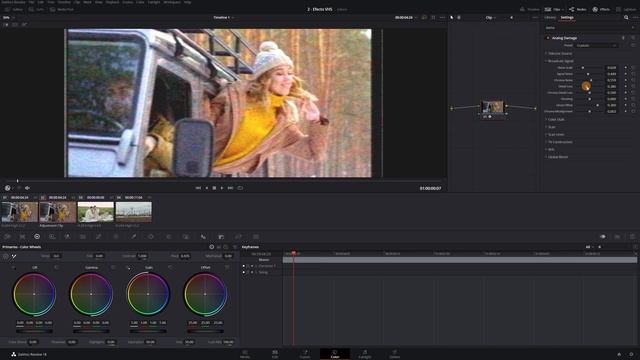
Task: Reset the Gamma wheel
Action: coord(113,267)
